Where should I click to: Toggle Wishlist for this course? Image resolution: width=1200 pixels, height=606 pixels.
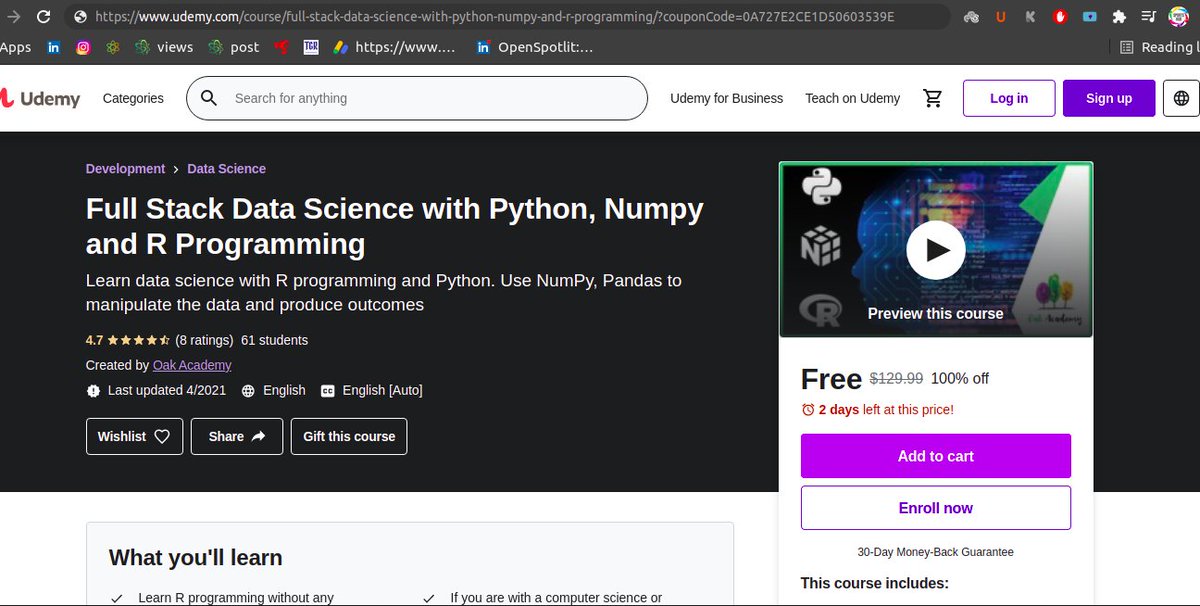pos(135,436)
